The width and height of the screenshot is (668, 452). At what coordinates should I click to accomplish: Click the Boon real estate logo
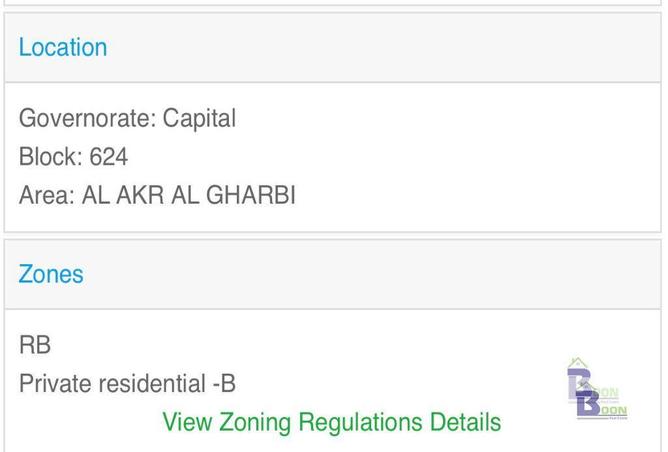coord(597,390)
